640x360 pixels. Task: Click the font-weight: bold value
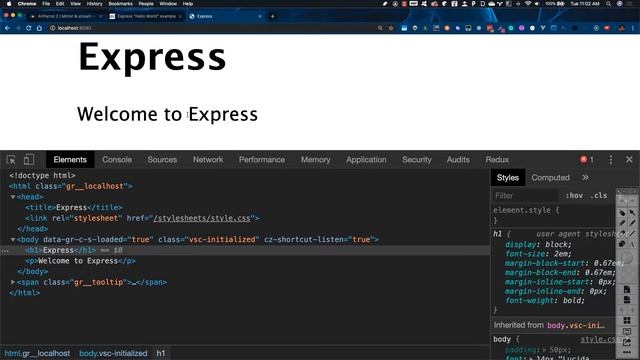click(573, 300)
